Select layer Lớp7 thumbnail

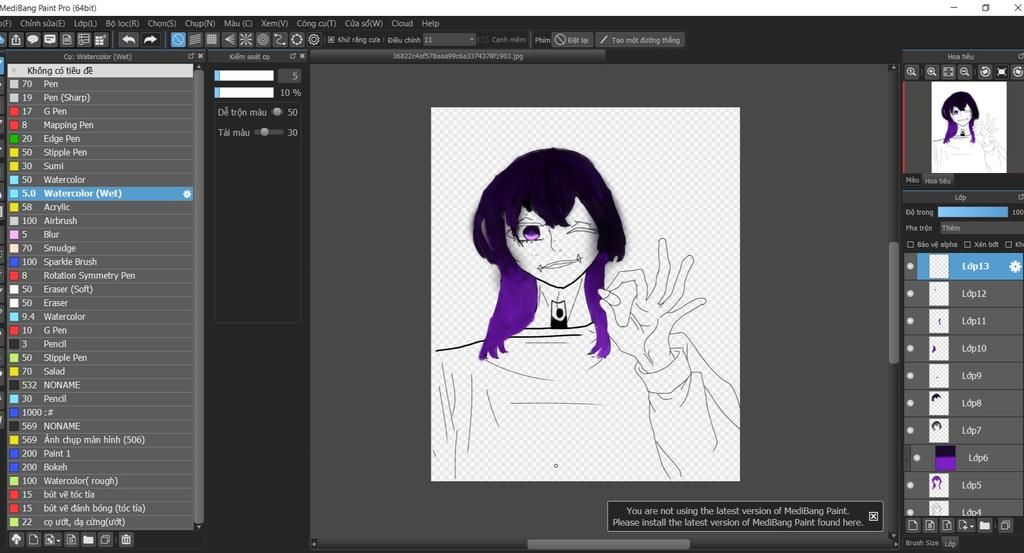coord(938,431)
